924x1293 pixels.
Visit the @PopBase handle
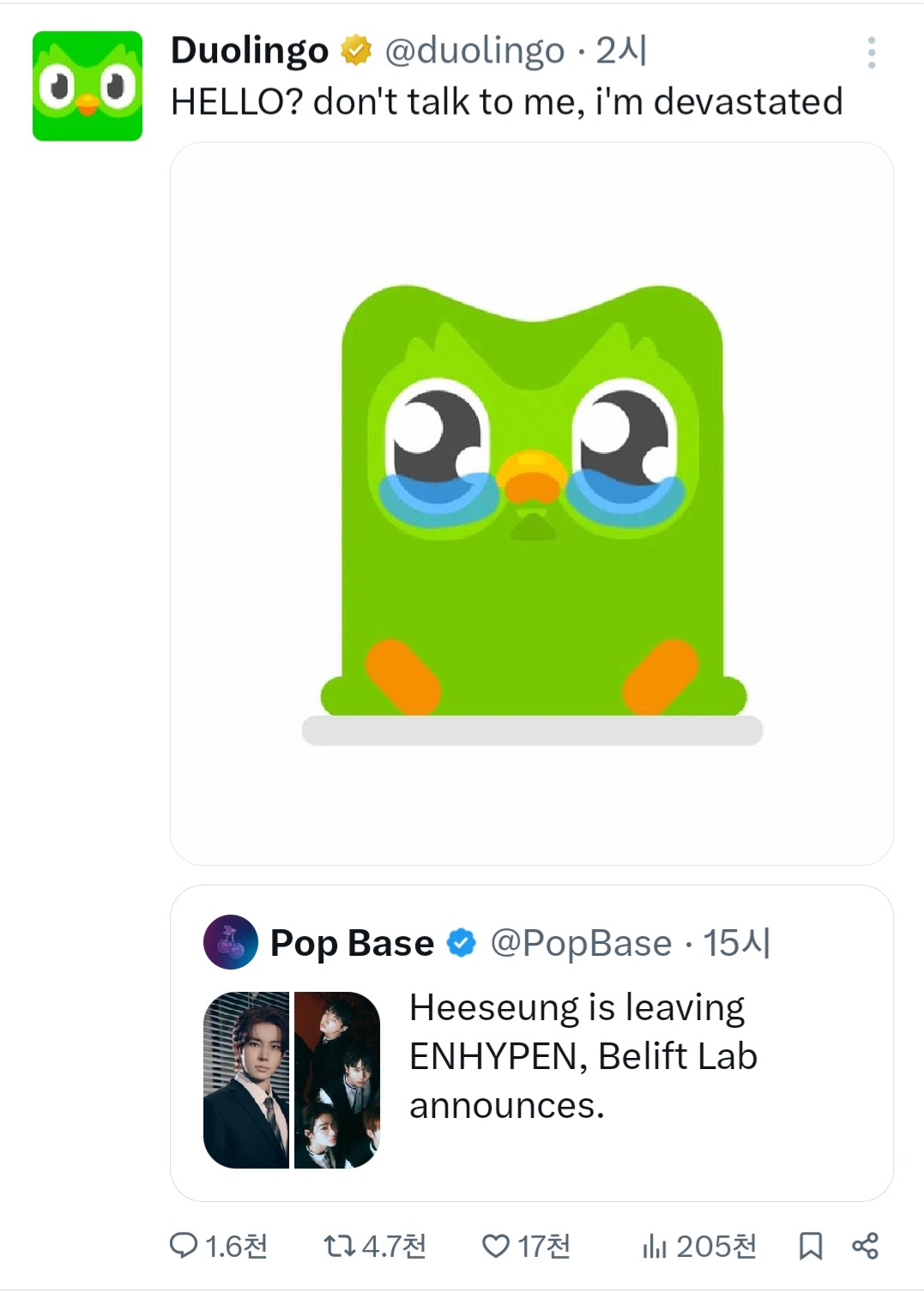(x=581, y=943)
